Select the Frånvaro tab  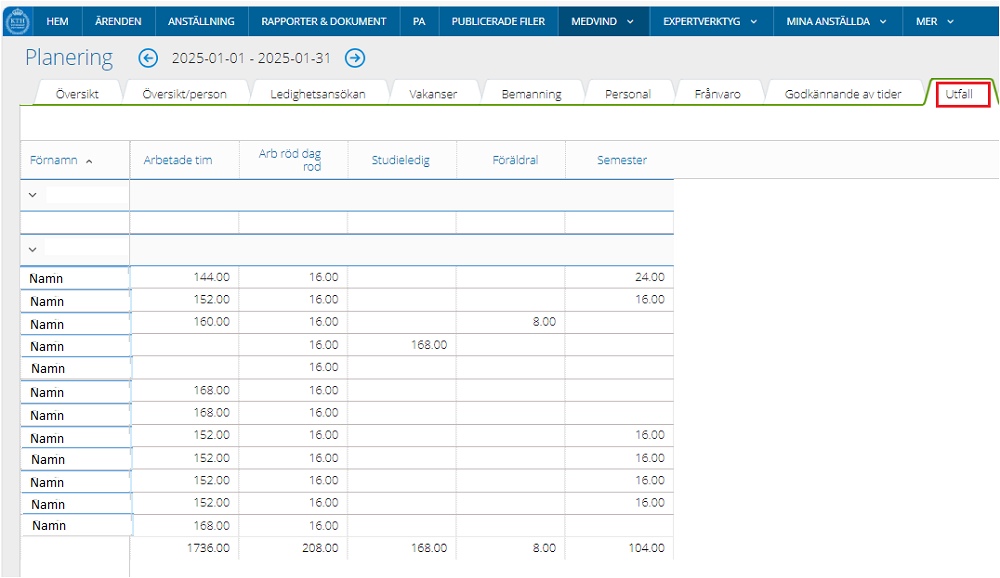click(x=717, y=94)
